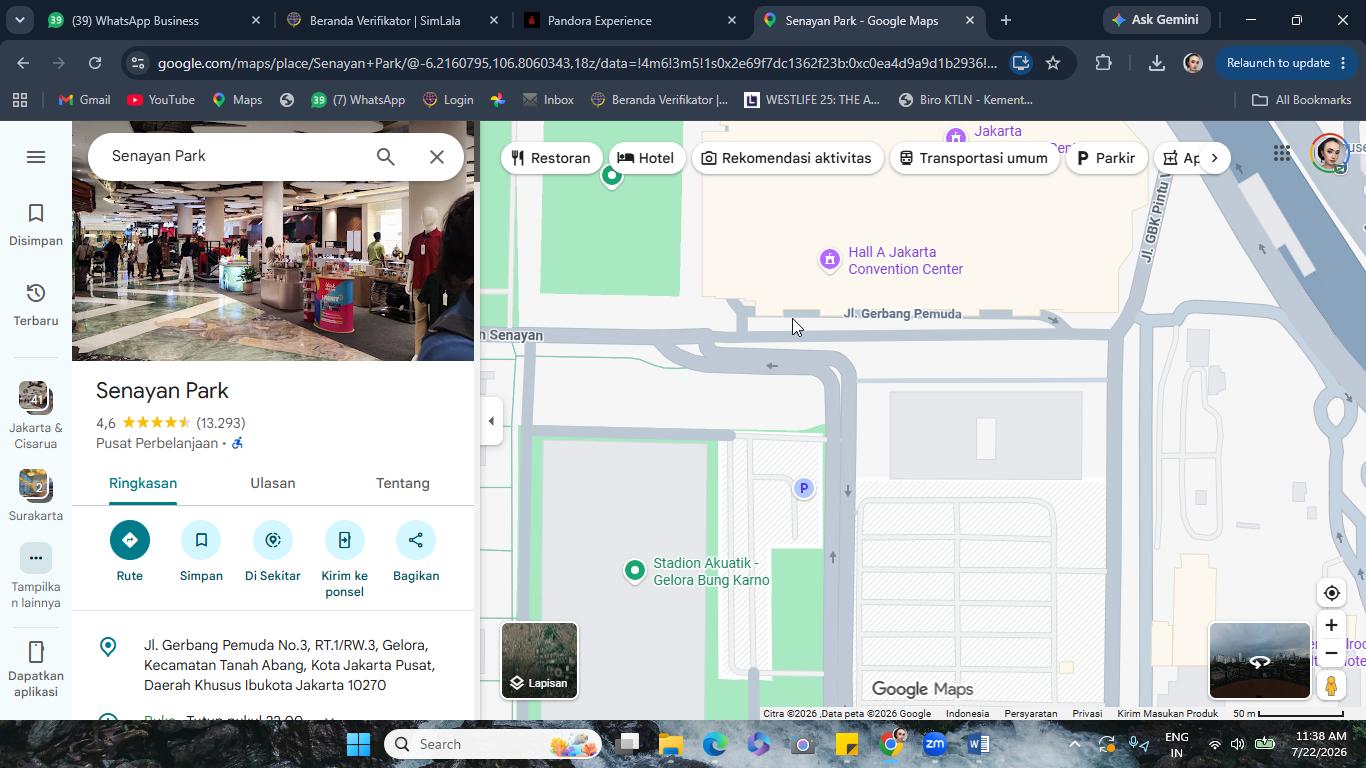Filter by Rekomendasi aktivitas
The width and height of the screenshot is (1366, 768).
click(x=787, y=158)
